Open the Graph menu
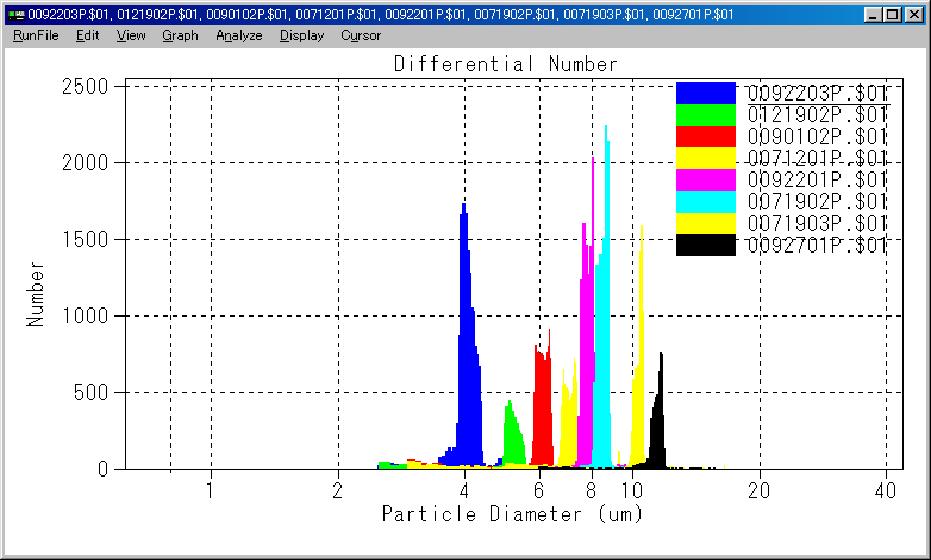The image size is (931, 560). tap(180, 36)
